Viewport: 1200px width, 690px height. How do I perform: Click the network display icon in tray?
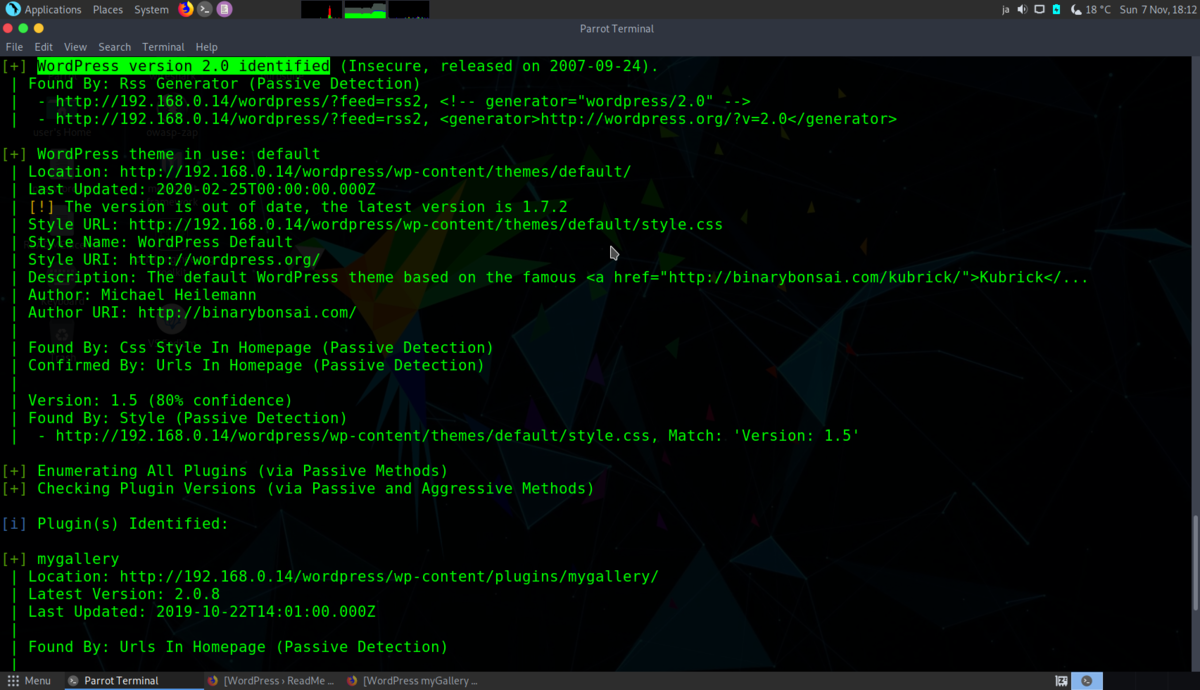coord(1039,10)
